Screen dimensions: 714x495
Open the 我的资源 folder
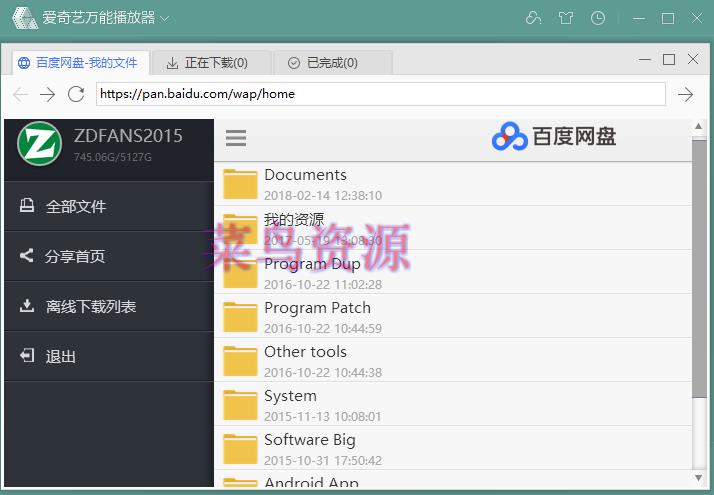[x=453, y=228]
